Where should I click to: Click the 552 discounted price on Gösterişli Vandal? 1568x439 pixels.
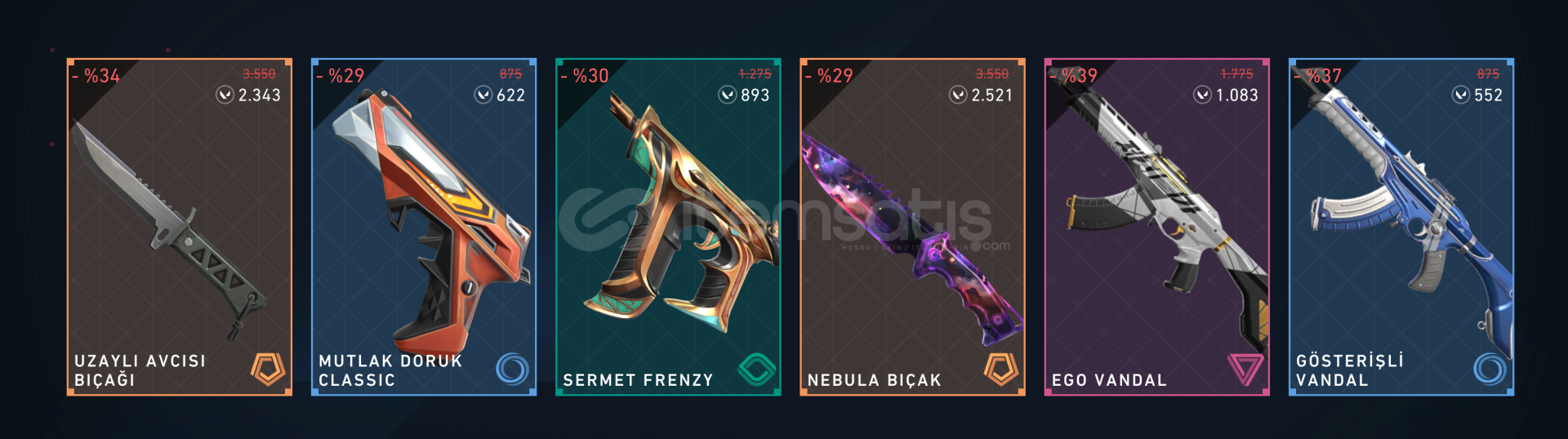(x=1488, y=96)
